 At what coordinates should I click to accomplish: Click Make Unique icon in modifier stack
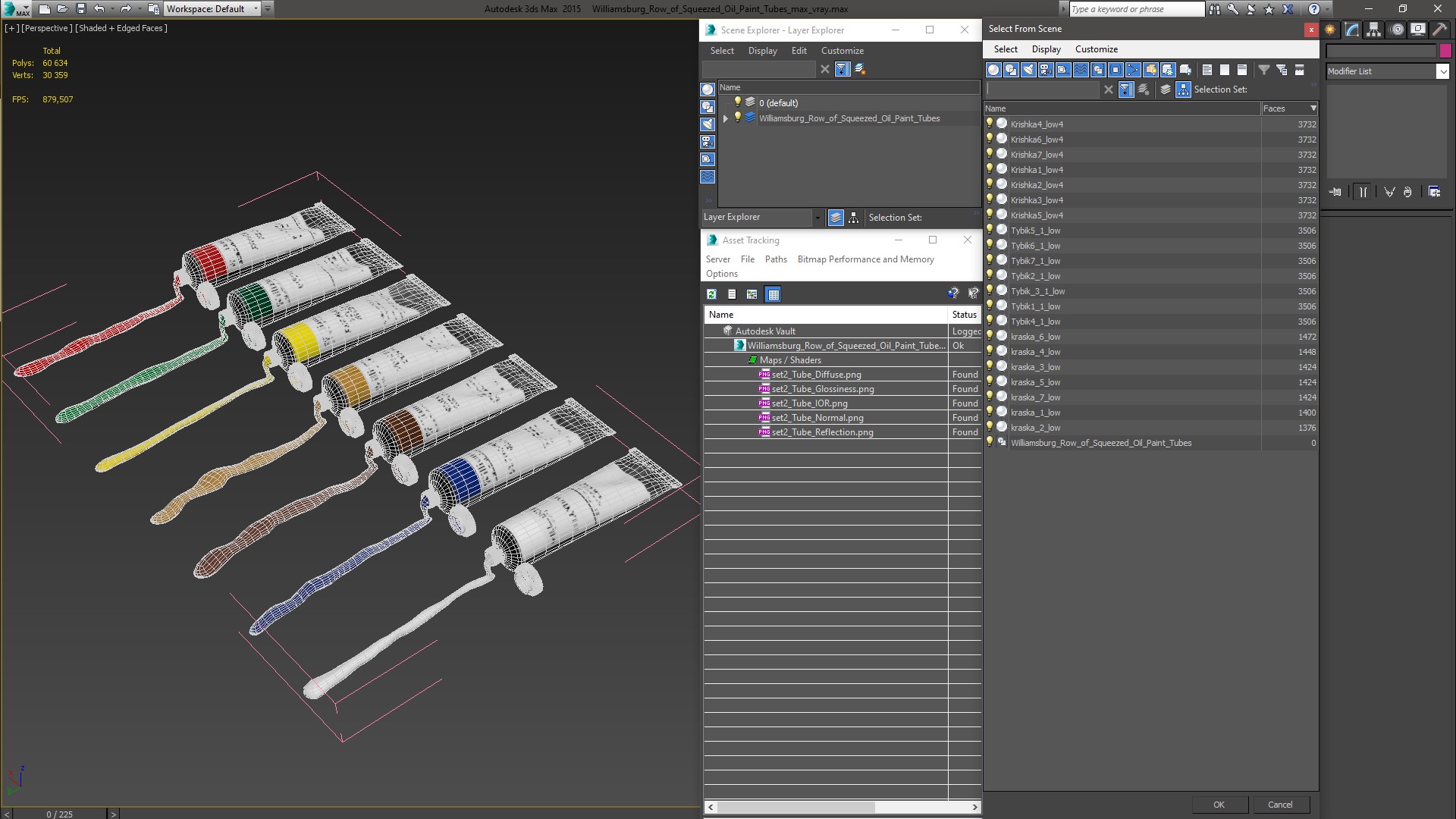tap(1389, 192)
